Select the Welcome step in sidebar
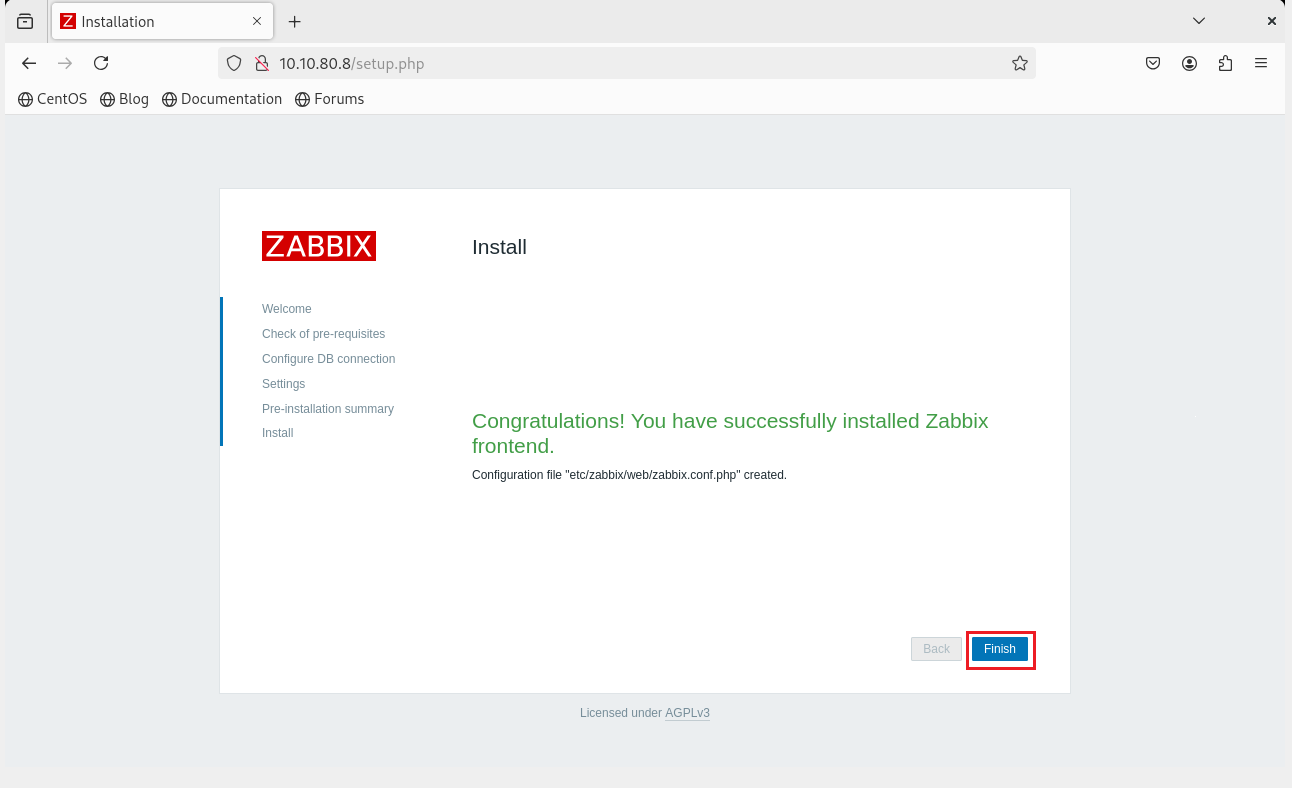 pos(287,309)
